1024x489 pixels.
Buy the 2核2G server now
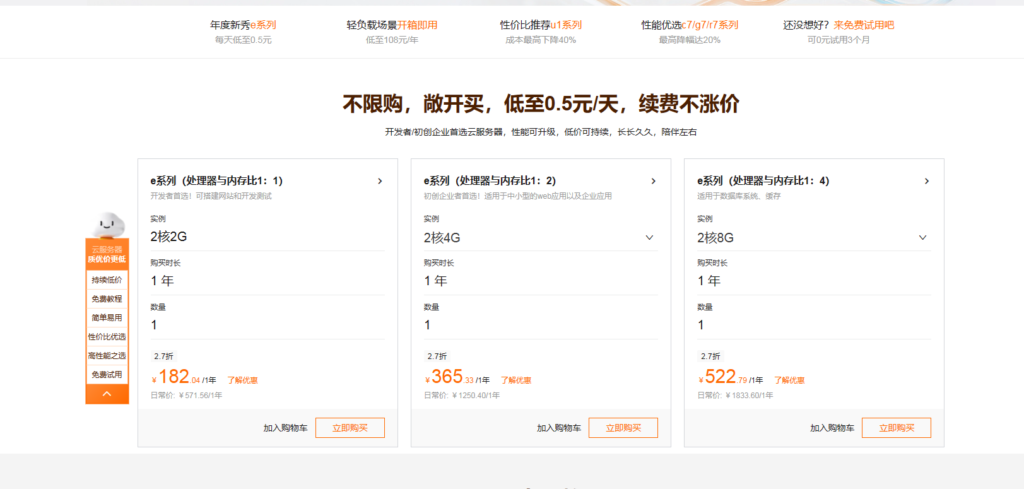350,428
